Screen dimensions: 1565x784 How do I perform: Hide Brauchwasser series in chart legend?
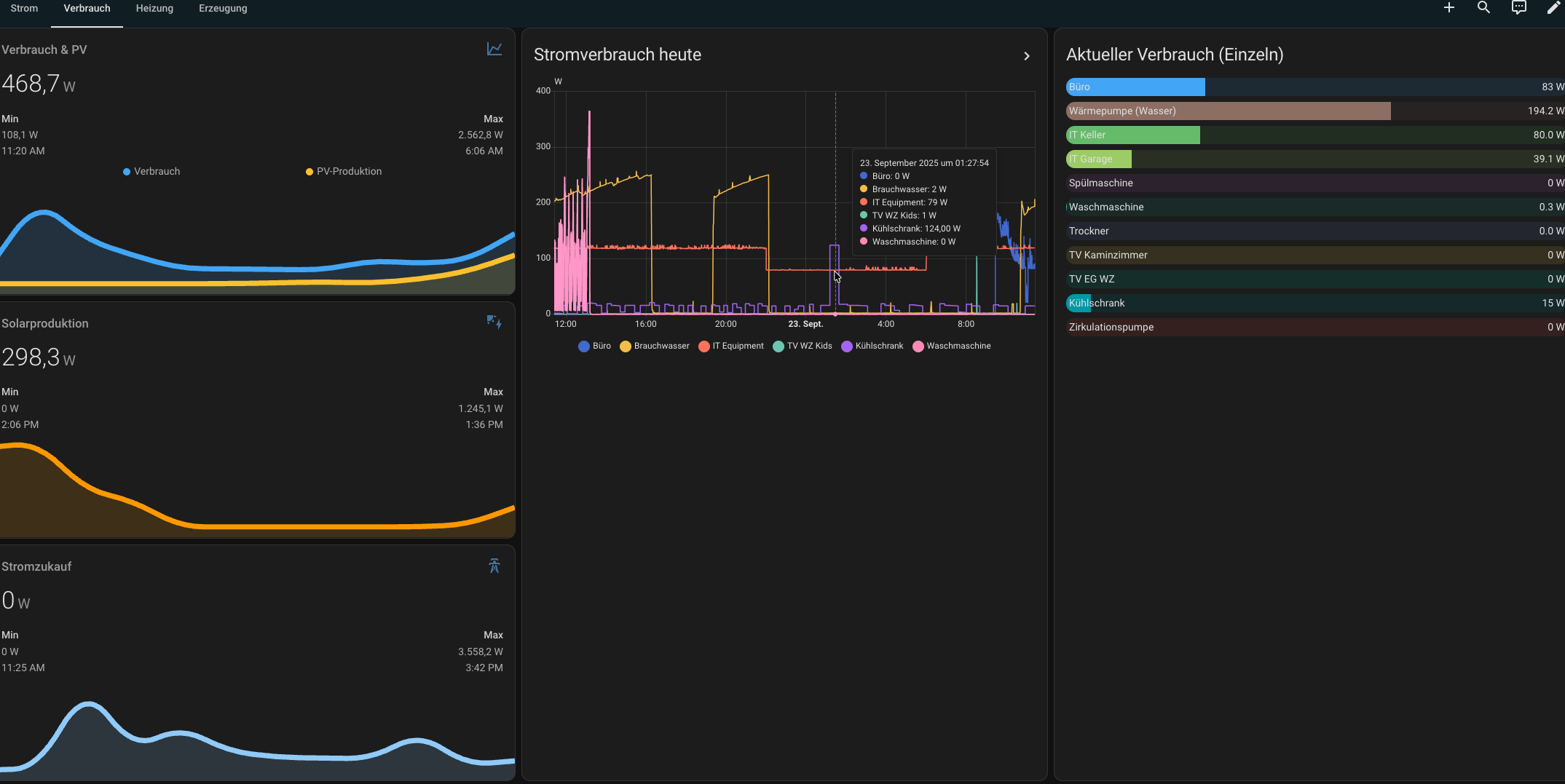pyautogui.click(x=654, y=346)
